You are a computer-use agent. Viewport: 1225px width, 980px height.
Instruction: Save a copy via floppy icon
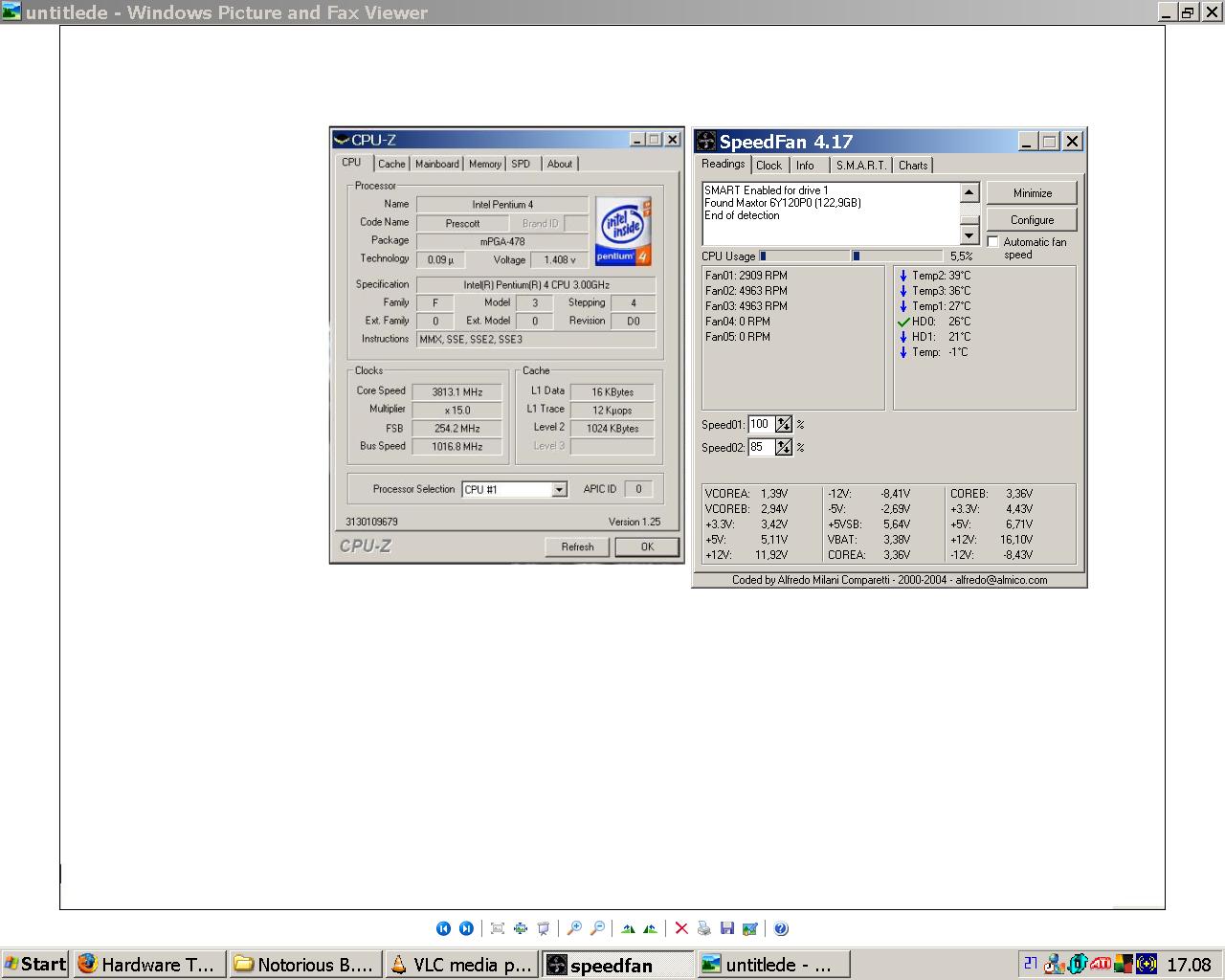point(727,928)
